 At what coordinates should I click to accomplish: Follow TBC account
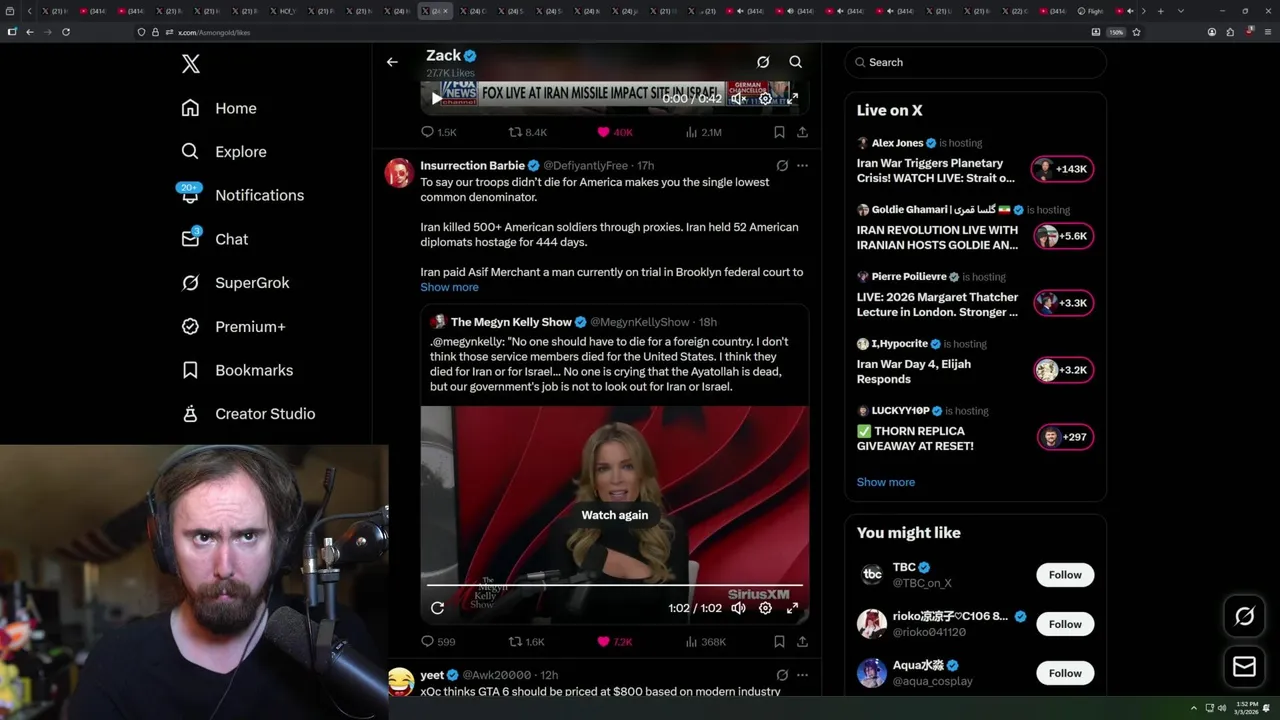click(x=1065, y=575)
